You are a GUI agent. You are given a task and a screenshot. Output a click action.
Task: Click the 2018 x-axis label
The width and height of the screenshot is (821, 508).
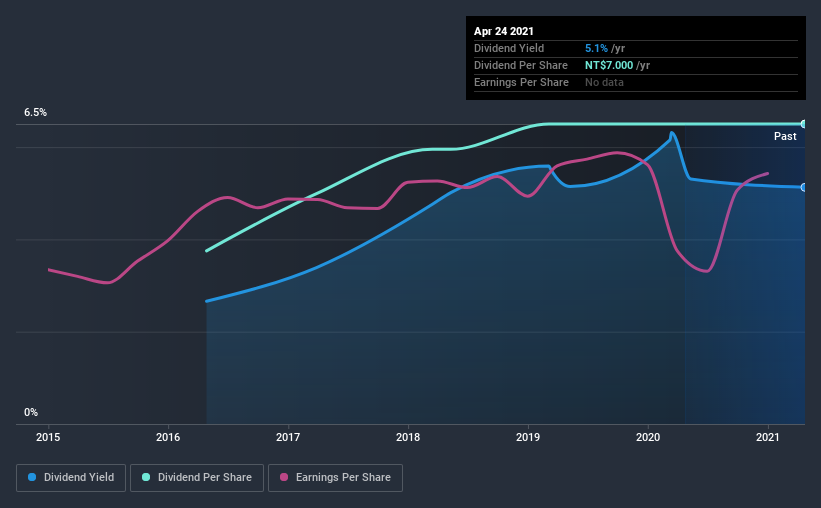click(408, 437)
